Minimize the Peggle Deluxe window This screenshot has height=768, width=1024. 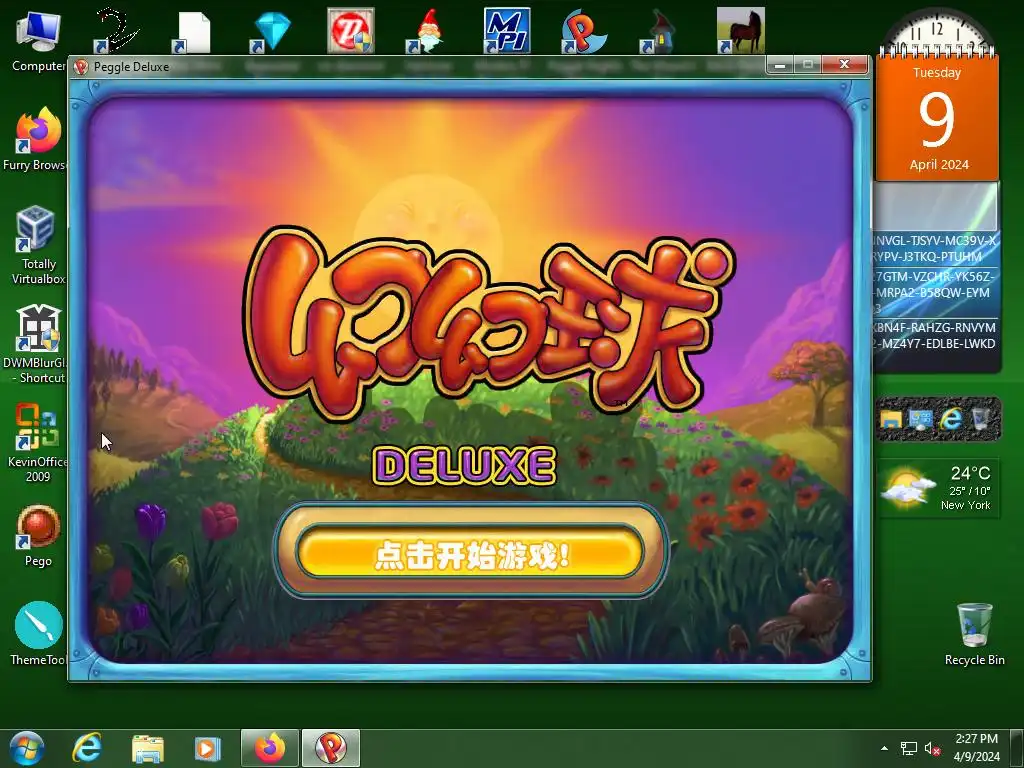tap(780, 65)
